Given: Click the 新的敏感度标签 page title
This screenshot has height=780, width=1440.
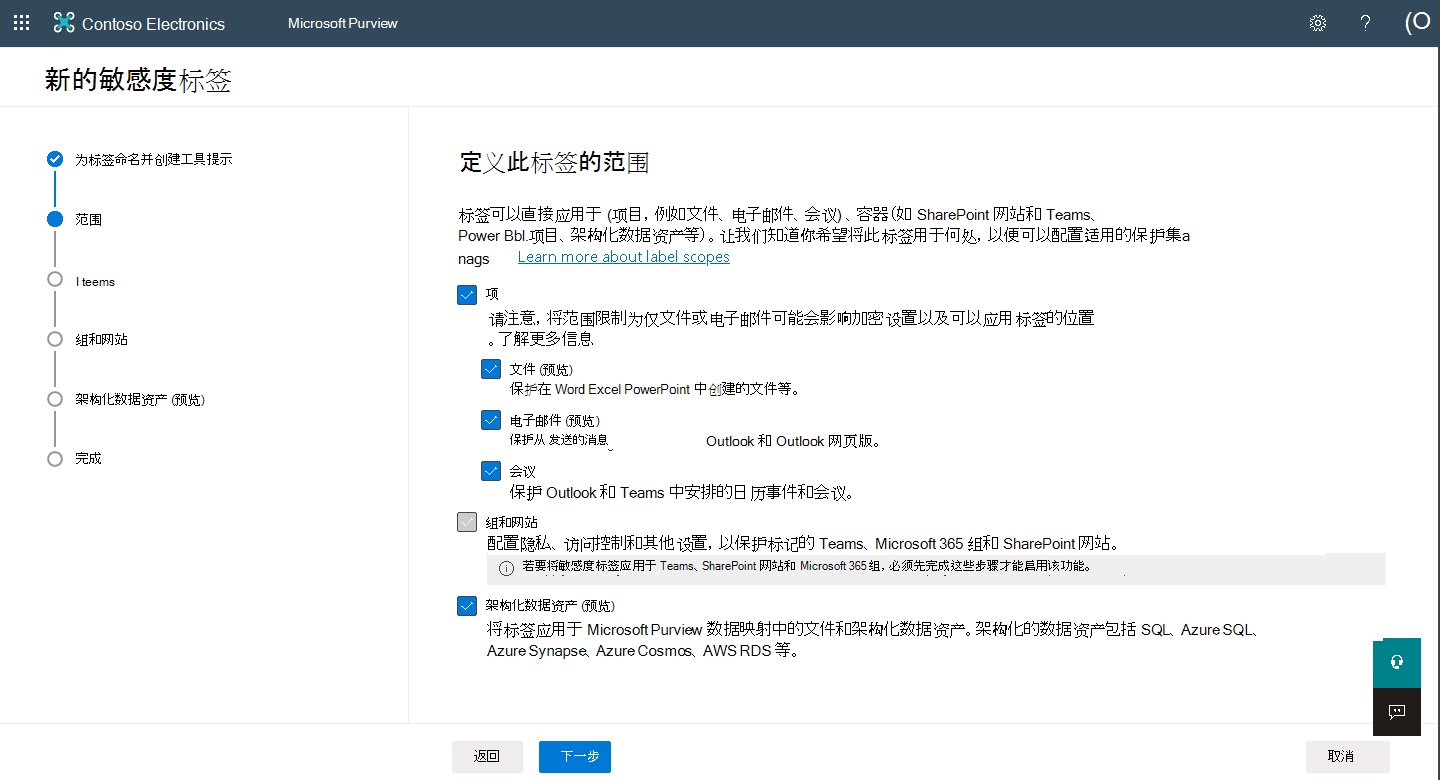Looking at the screenshot, I should (x=138, y=81).
